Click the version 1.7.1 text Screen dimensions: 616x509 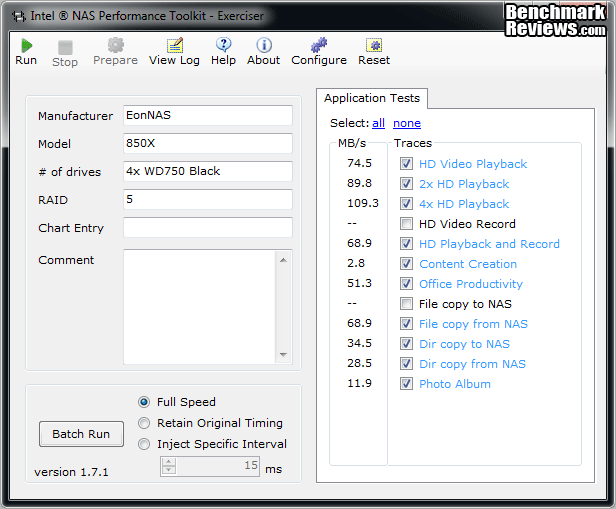tap(71, 472)
